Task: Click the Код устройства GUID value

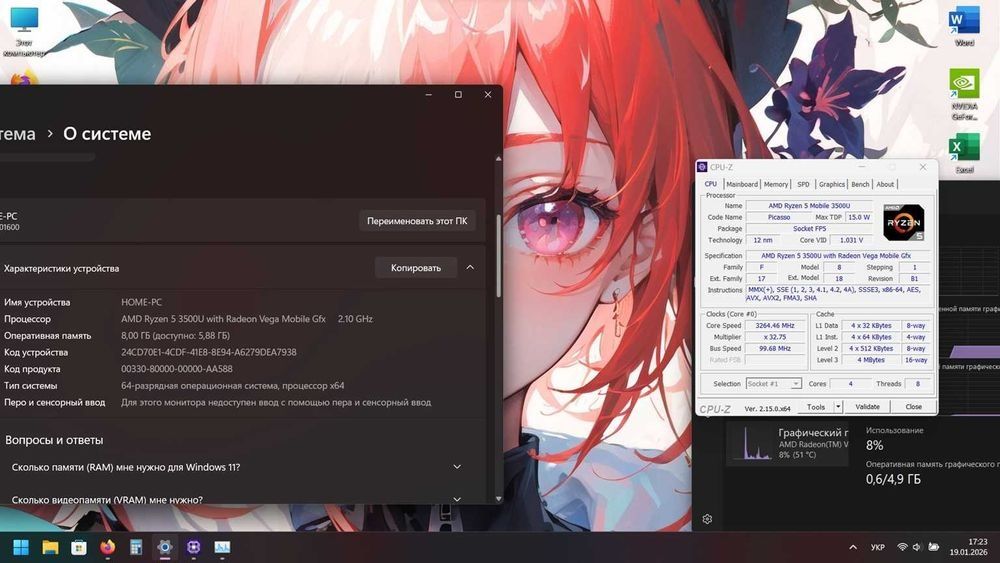Action: tap(209, 352)
